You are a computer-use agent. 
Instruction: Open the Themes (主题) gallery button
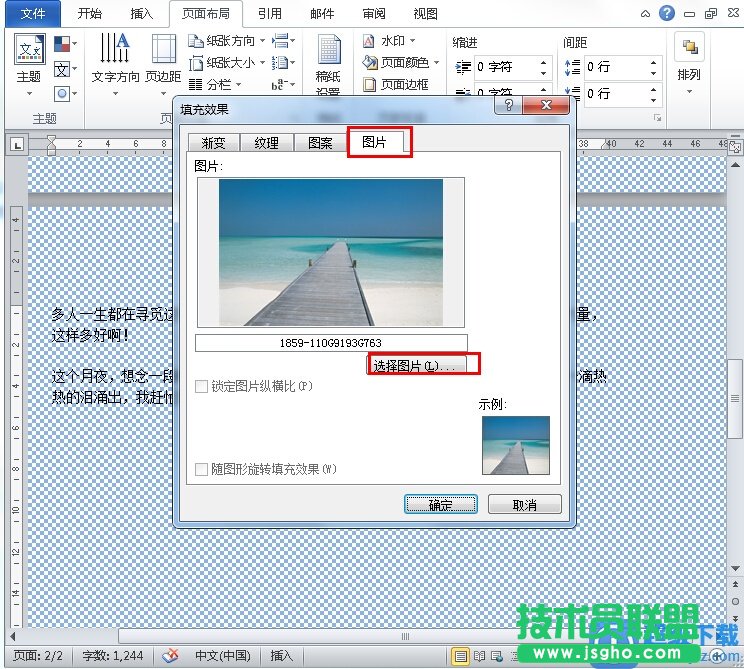point(29,60)
